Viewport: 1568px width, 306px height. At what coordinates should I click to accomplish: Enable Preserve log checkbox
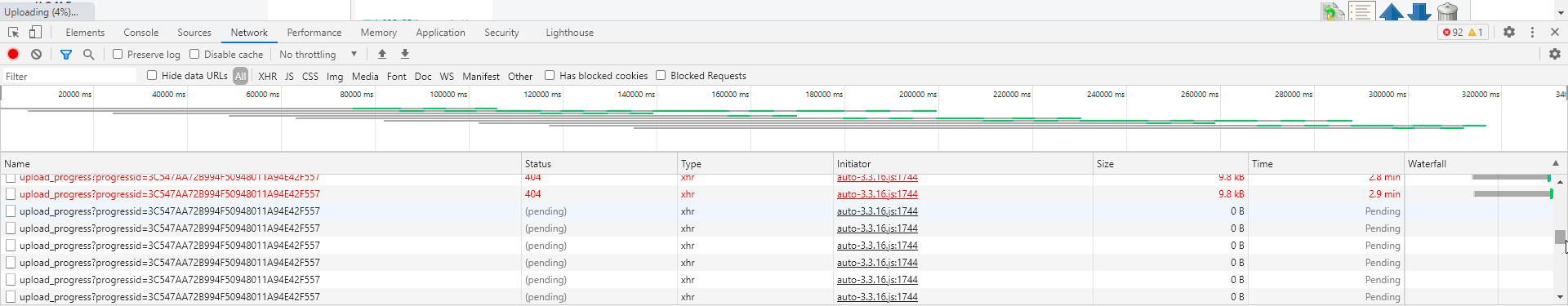(118, 54)
